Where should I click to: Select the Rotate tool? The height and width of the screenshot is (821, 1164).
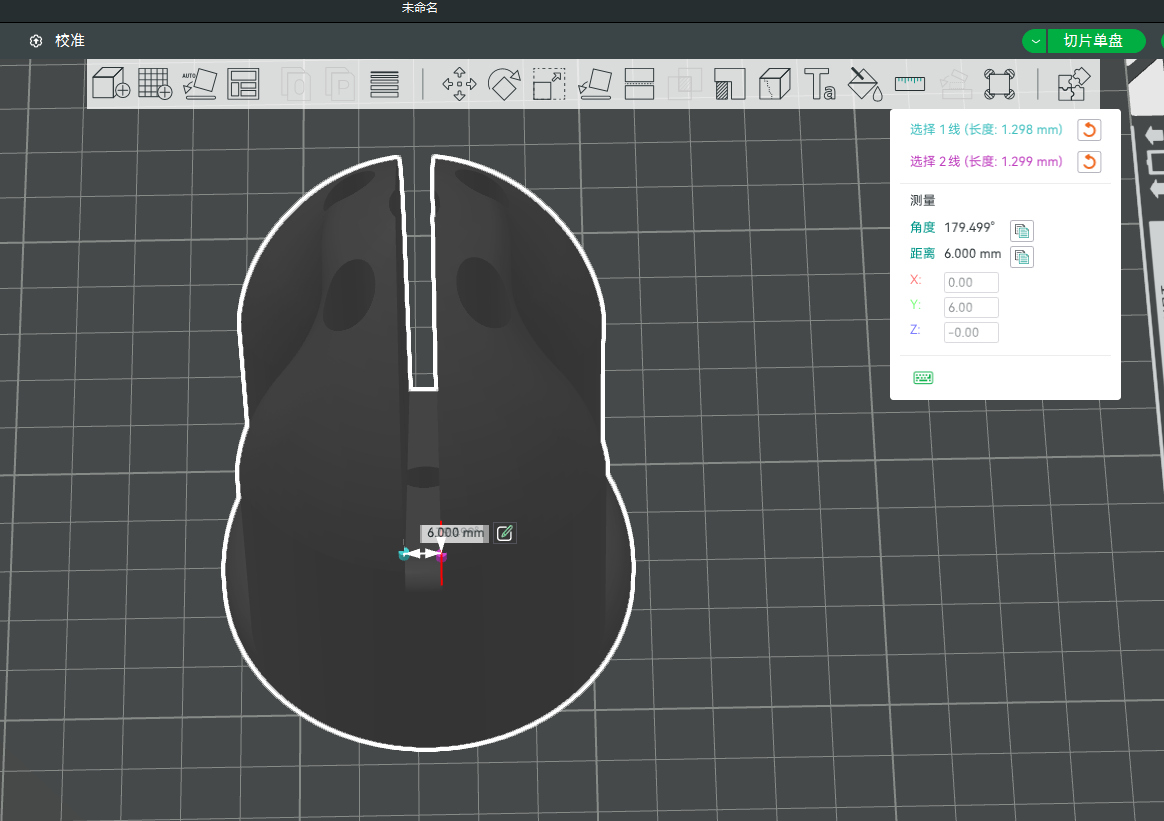click(x=504, y=84)
